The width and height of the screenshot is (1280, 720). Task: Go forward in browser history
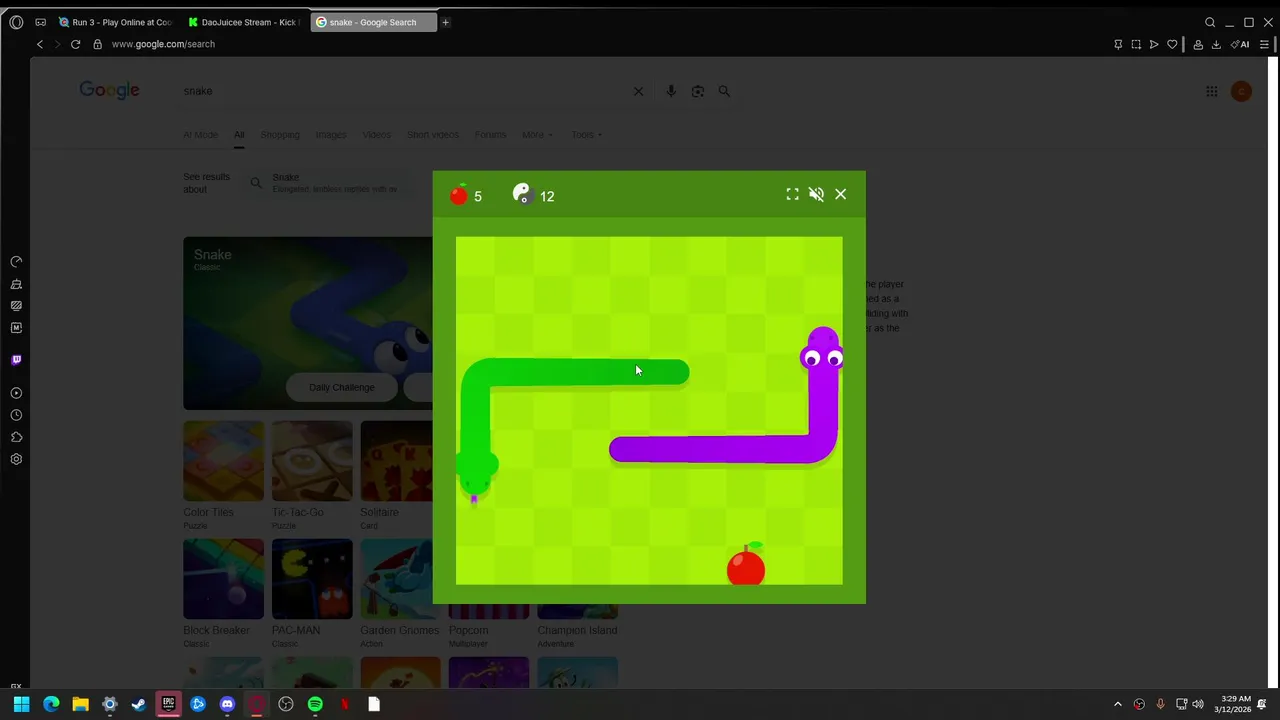57,44
